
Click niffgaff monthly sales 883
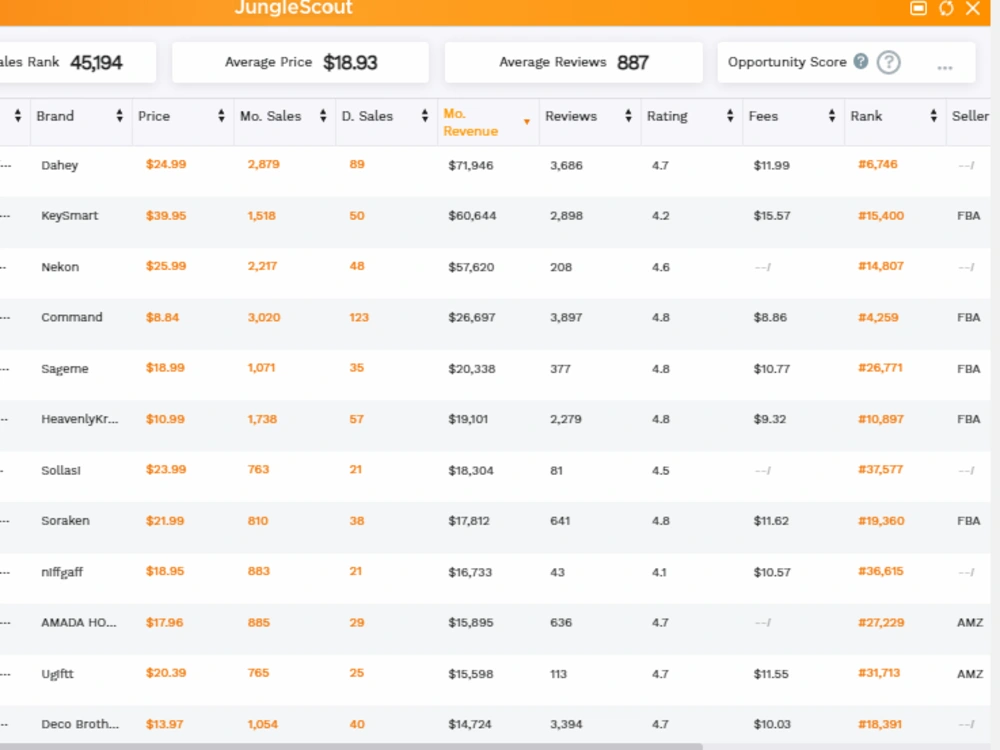[258, 571]
